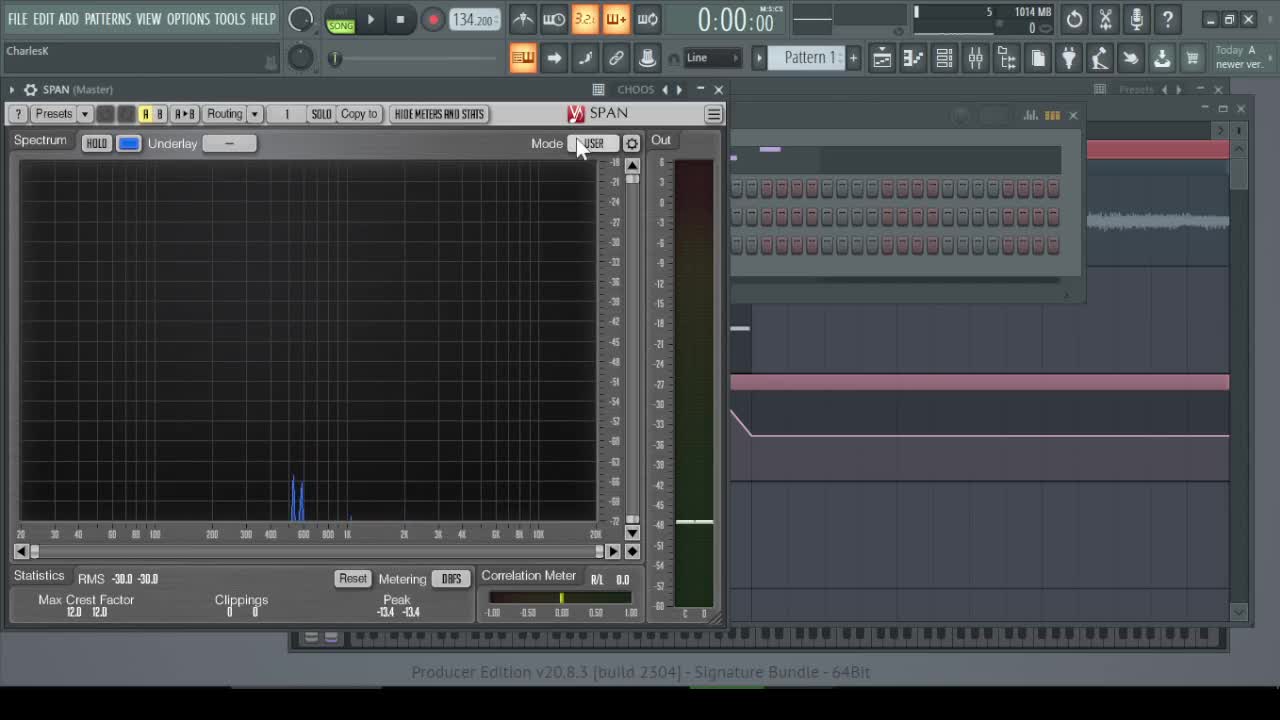This screenshot has height=720, width=1280.
Task: Open the content library shopping cart icon
Action: tap(1192, 59)
